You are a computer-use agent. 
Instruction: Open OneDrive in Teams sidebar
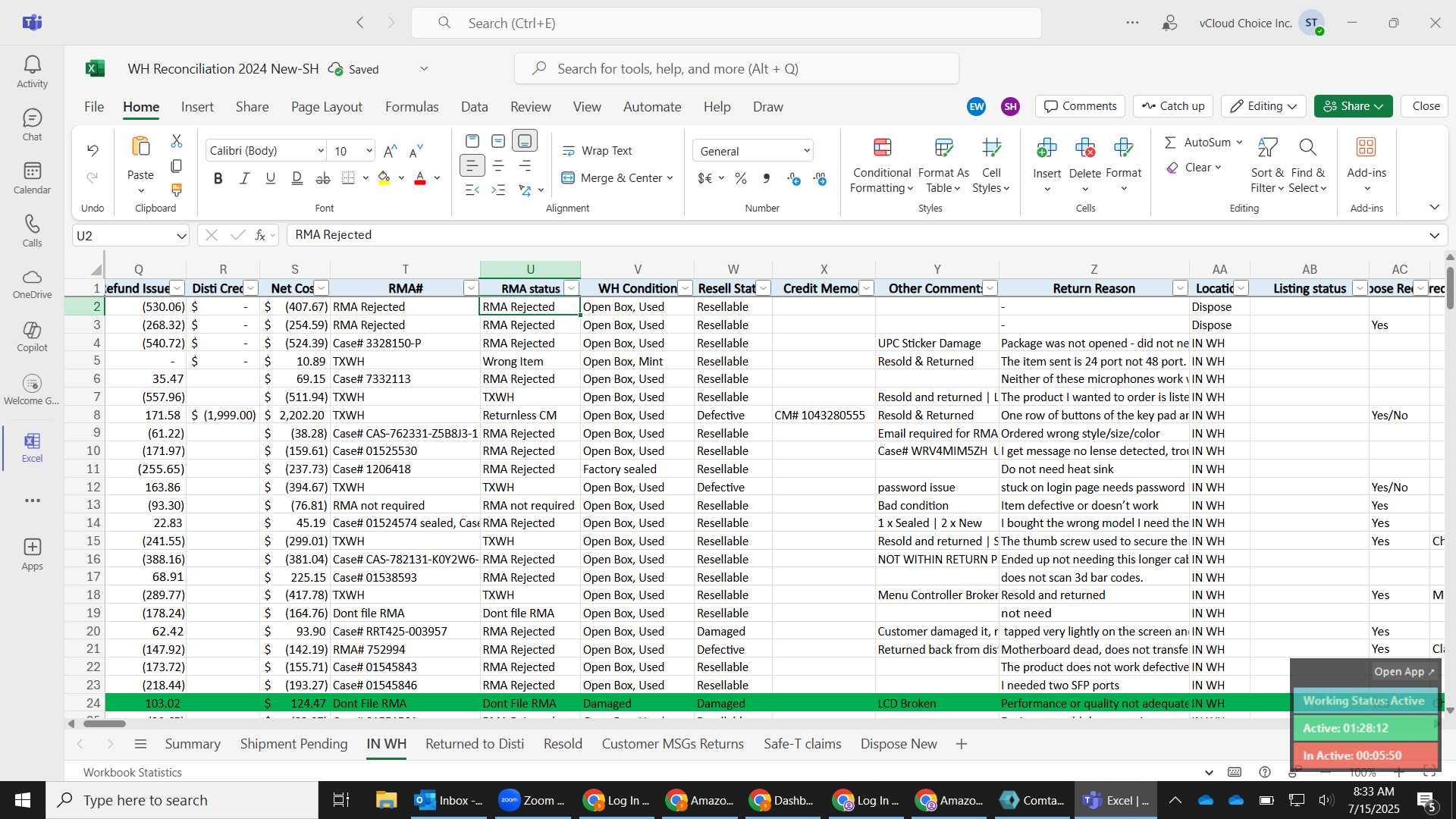[x=32, y=284]
